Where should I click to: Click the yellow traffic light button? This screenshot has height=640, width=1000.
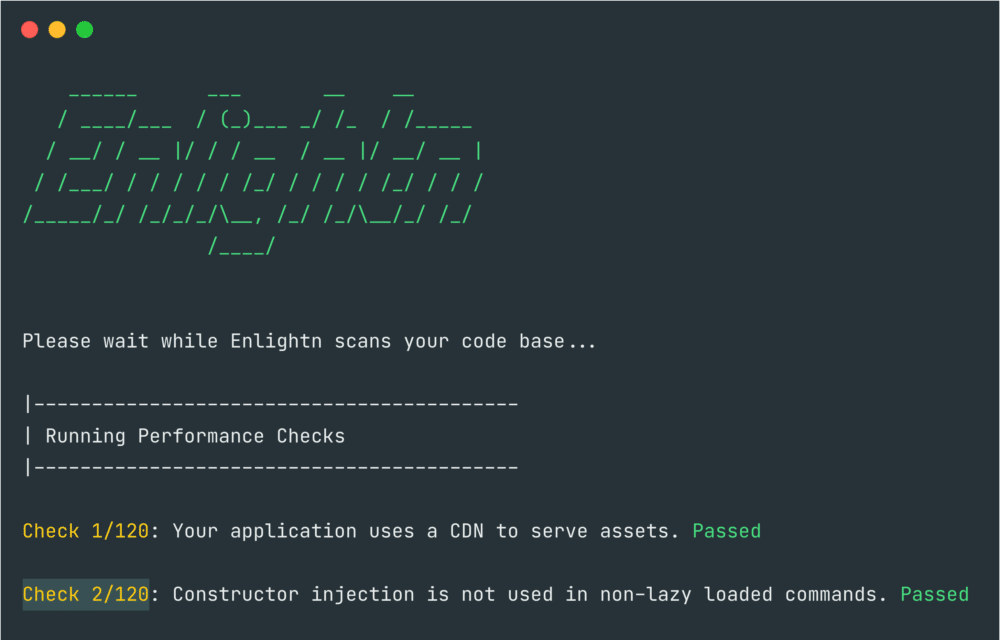(x=57, y=29)
